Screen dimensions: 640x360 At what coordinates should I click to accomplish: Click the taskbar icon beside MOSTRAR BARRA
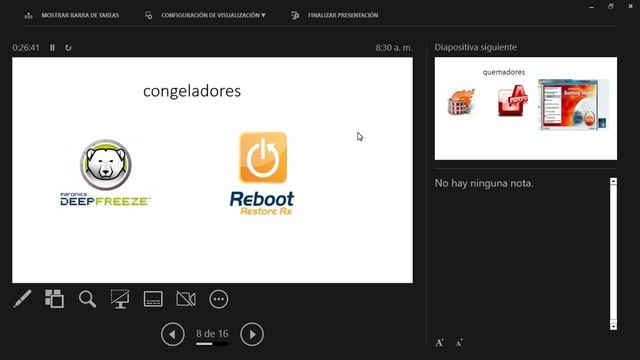pos(29,16)
